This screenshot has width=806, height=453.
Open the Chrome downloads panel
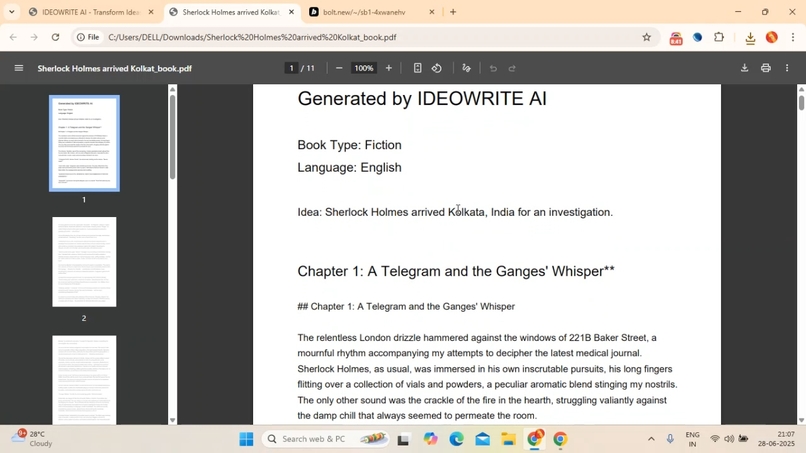pyautogui.click(x=750, y=38)
